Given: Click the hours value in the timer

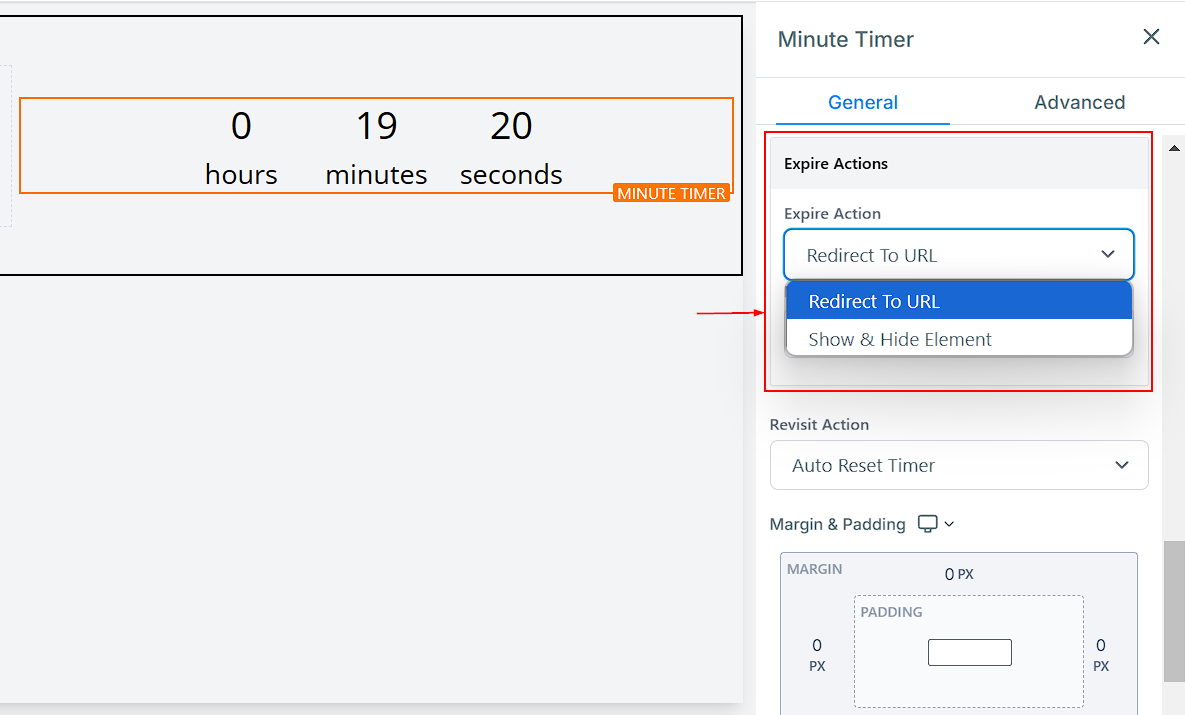Looking at the screenshot, I should click(x=241, y=126).
